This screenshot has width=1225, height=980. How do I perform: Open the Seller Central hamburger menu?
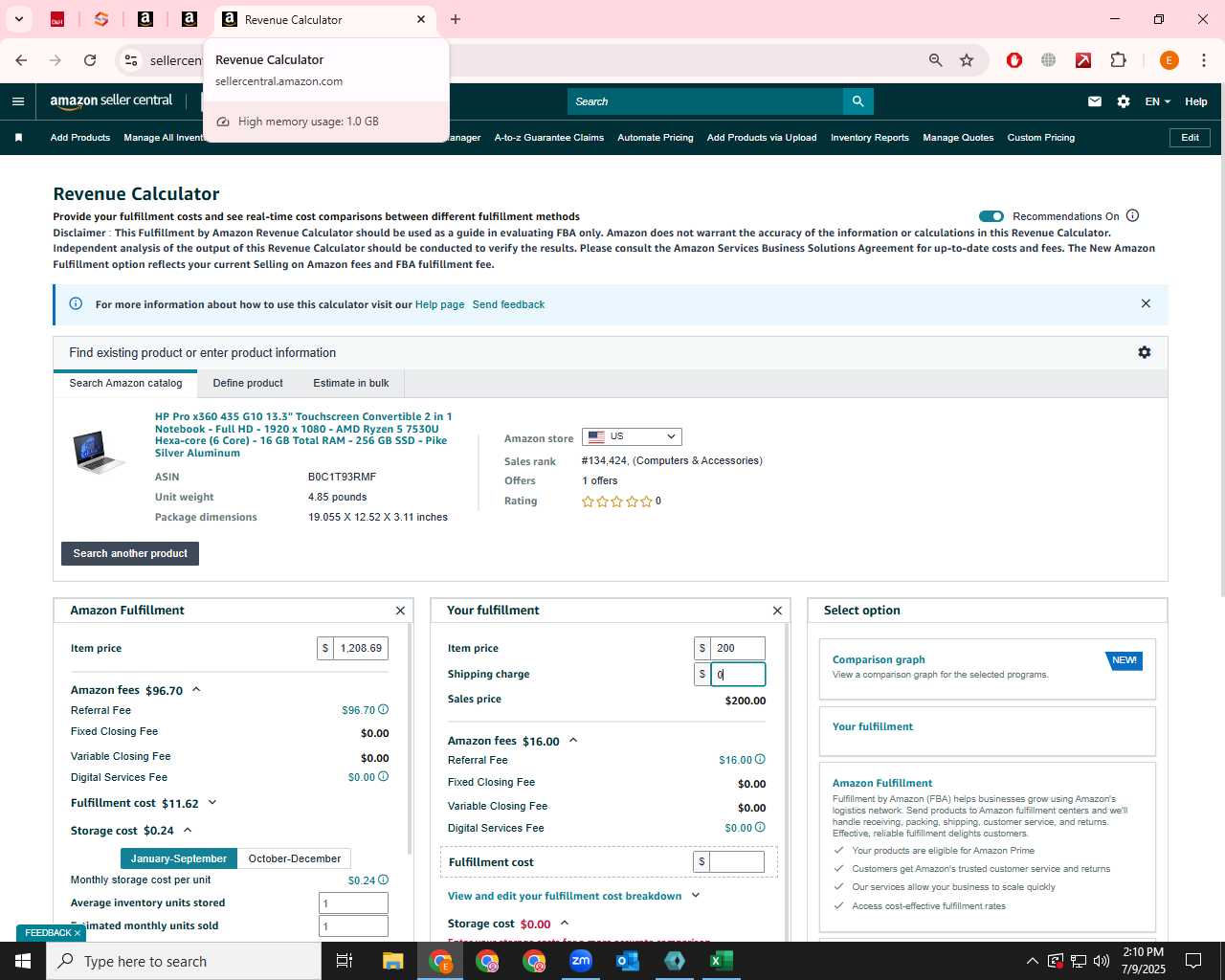tap(18, 101)
